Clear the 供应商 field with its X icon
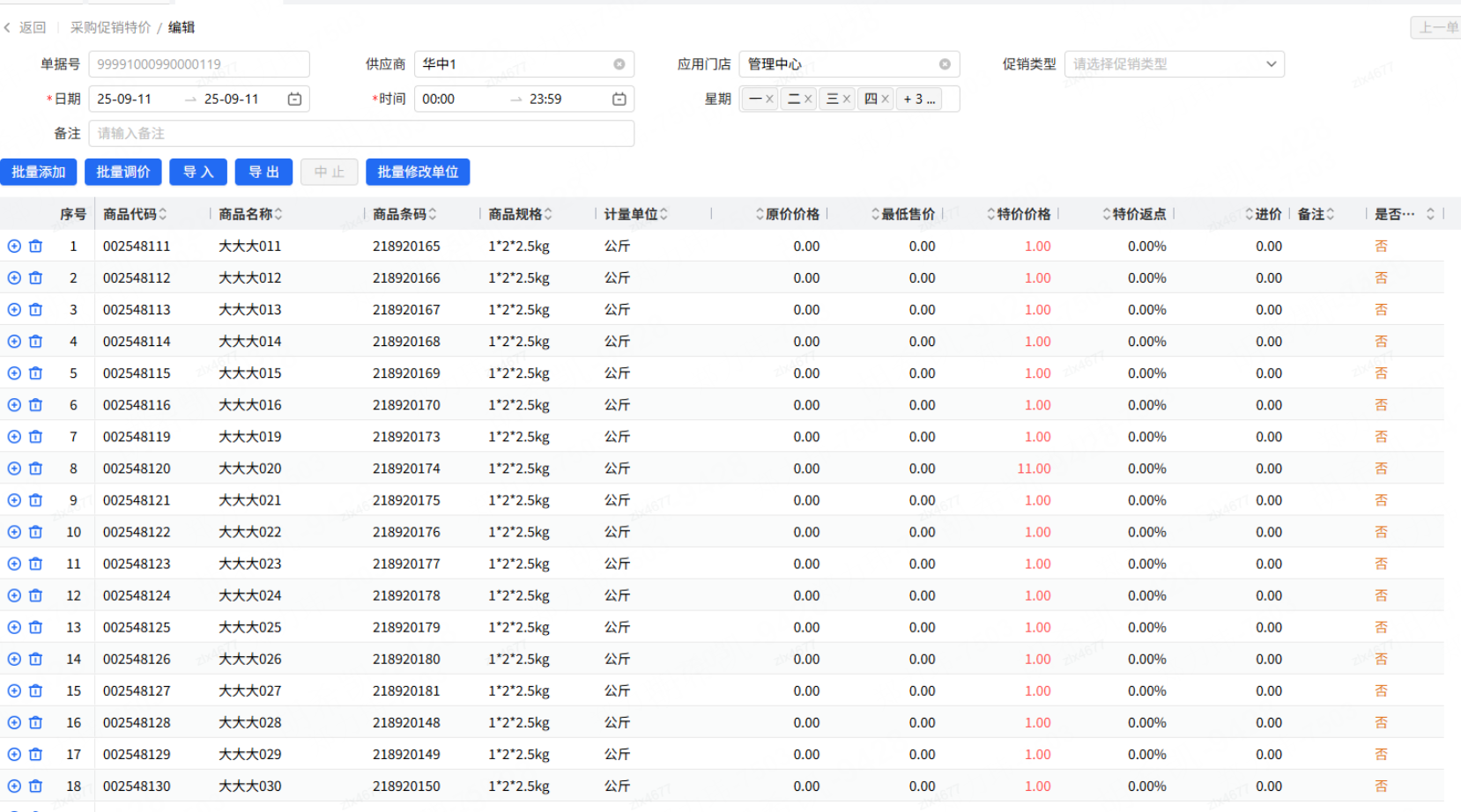The width and height of the screenshot is (1461, 812). pyautogui.click(x=619, y=64)
